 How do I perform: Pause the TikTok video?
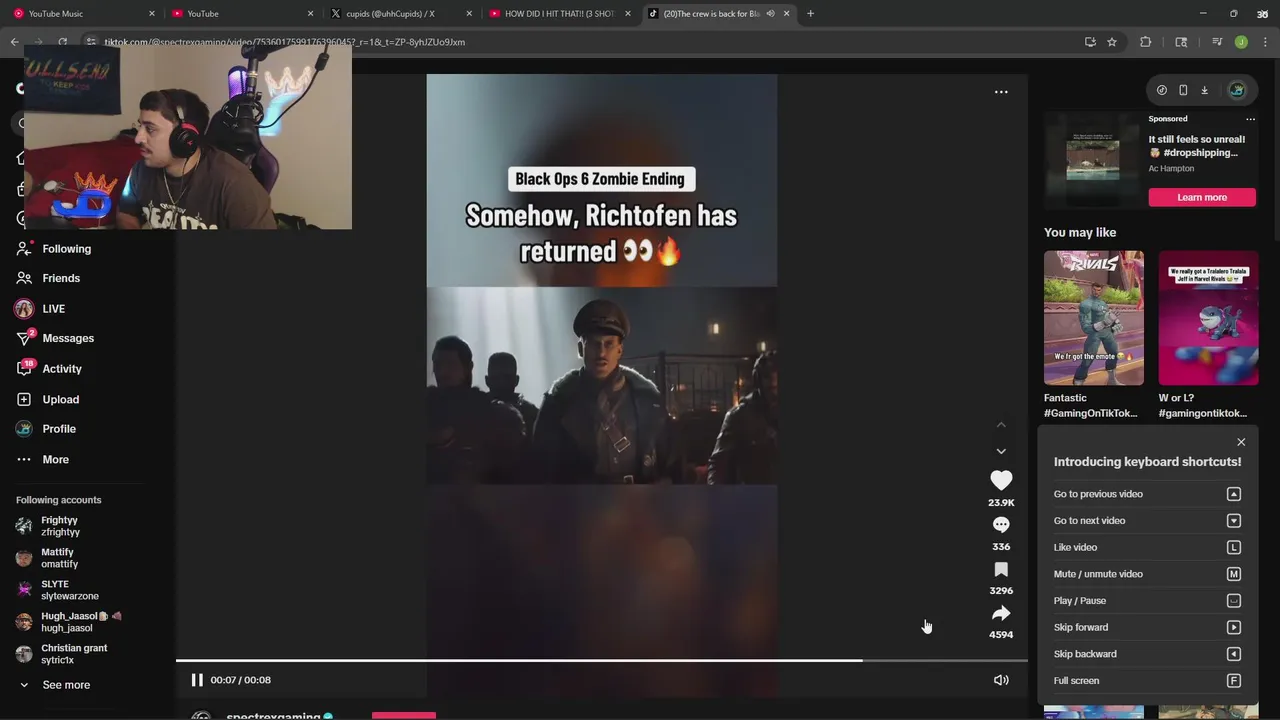tap(197, 680)
